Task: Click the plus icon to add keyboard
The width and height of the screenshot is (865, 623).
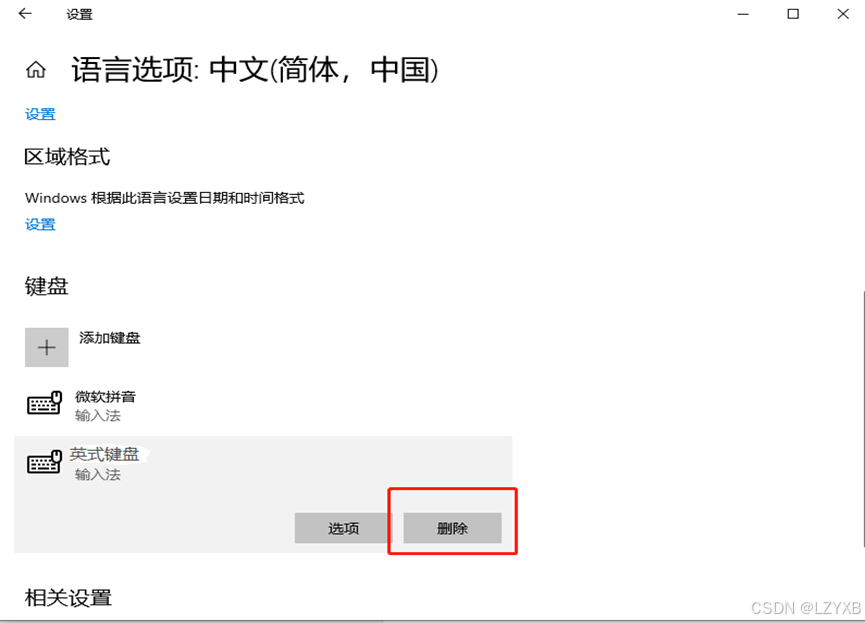Action: [47, 347]
